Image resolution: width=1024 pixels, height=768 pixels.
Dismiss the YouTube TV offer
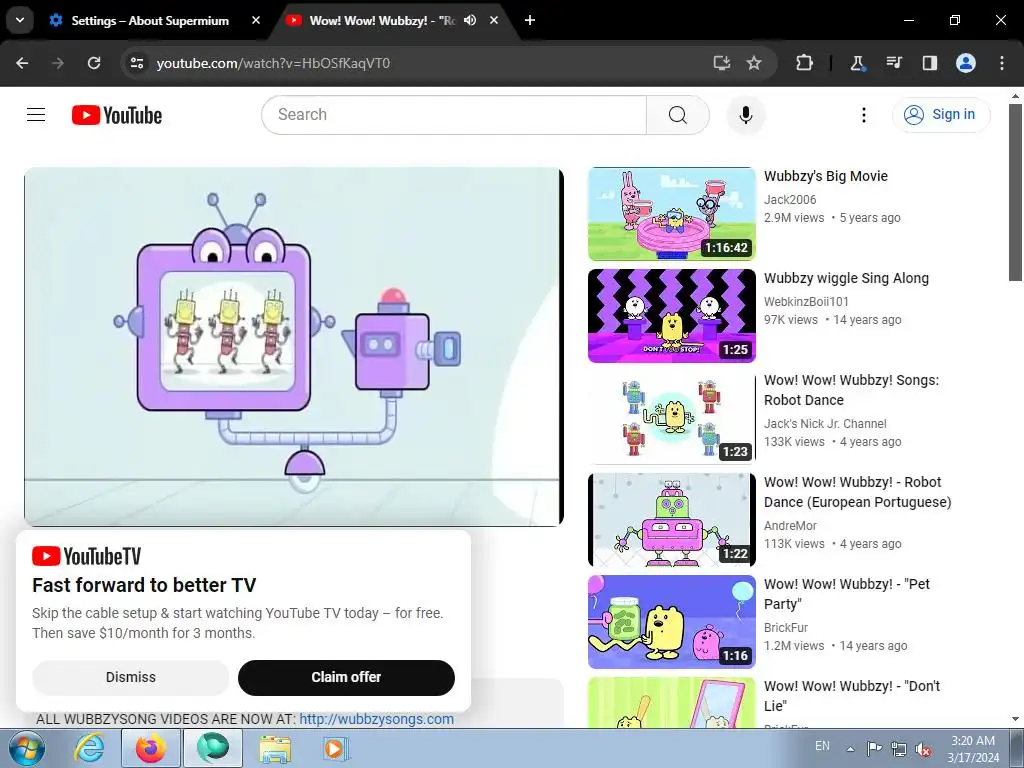tap(131, 677)
